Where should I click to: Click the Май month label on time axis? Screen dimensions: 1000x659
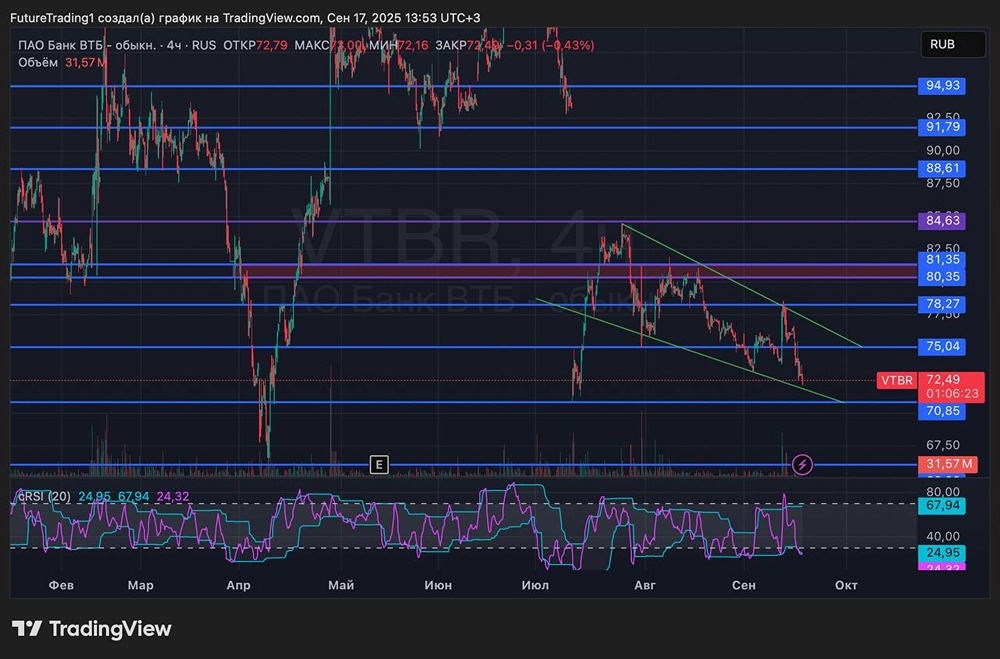pos(341,585)
